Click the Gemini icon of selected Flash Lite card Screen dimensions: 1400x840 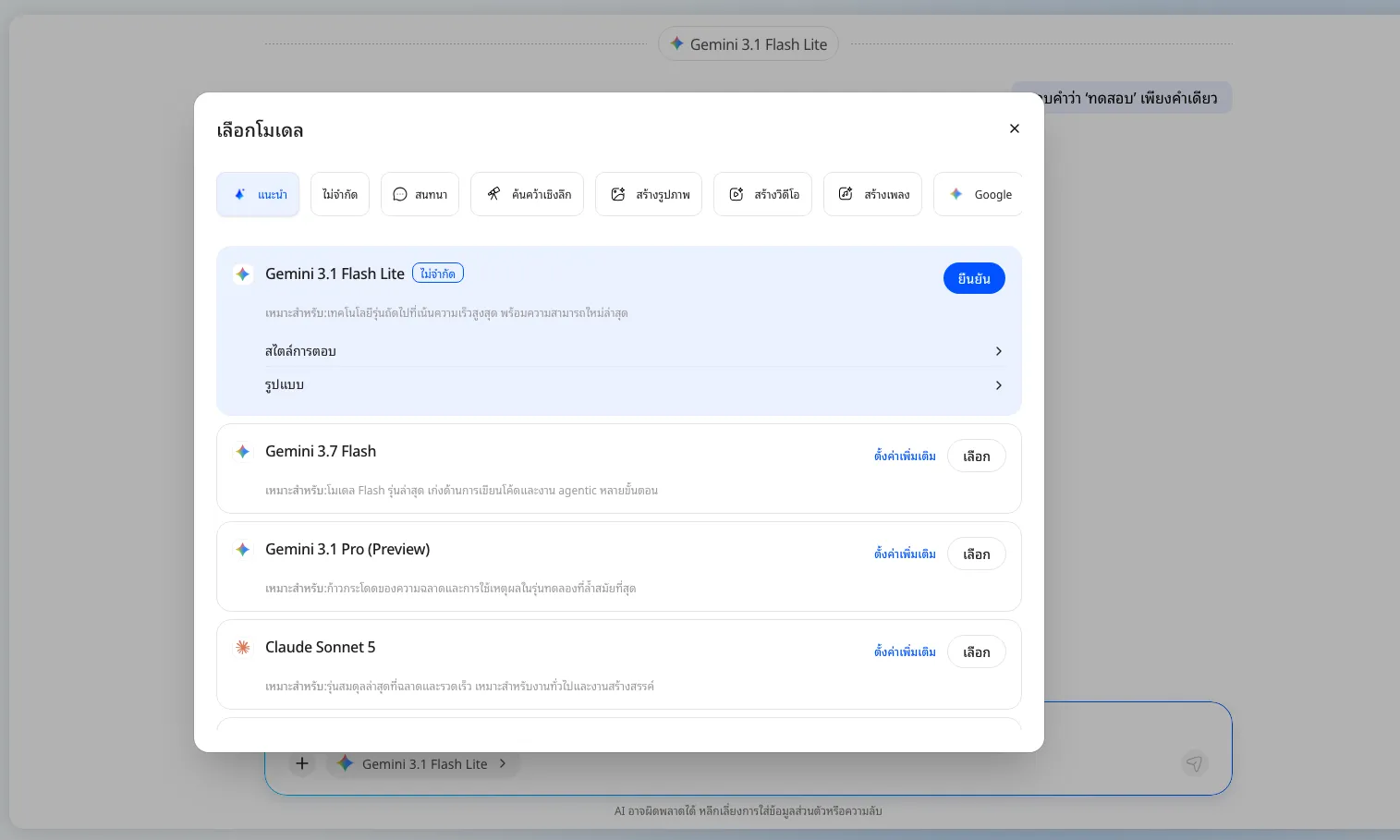[243, 274]
